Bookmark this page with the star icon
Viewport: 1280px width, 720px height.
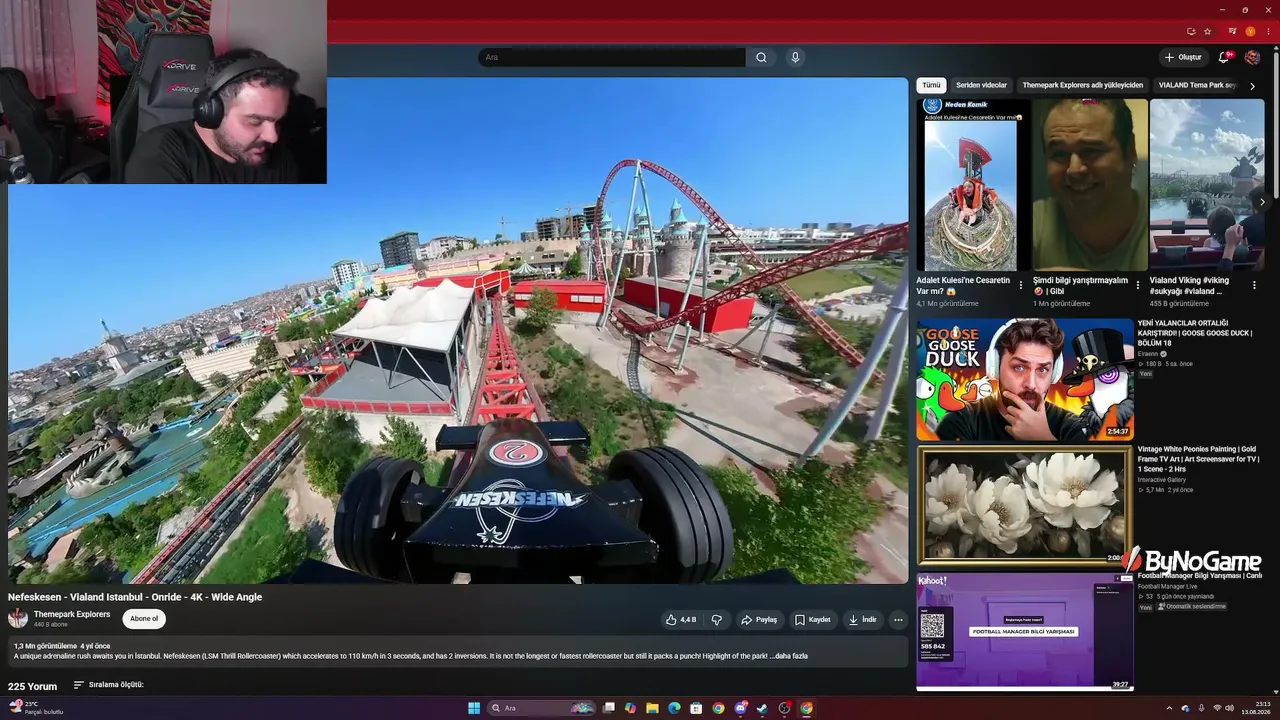[1207, 31]
